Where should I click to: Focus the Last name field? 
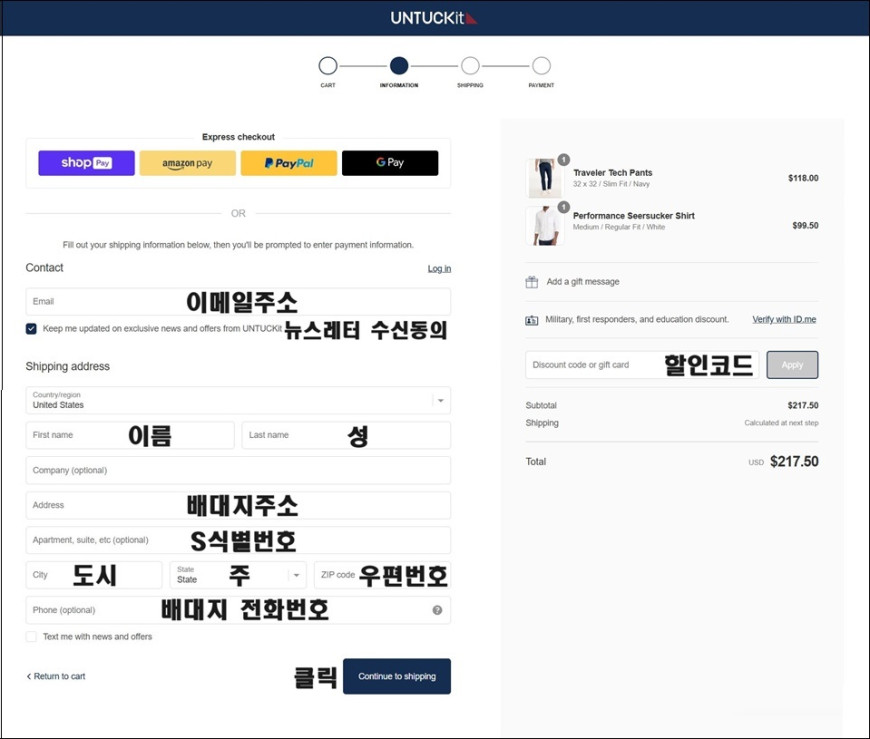(346, 435)
